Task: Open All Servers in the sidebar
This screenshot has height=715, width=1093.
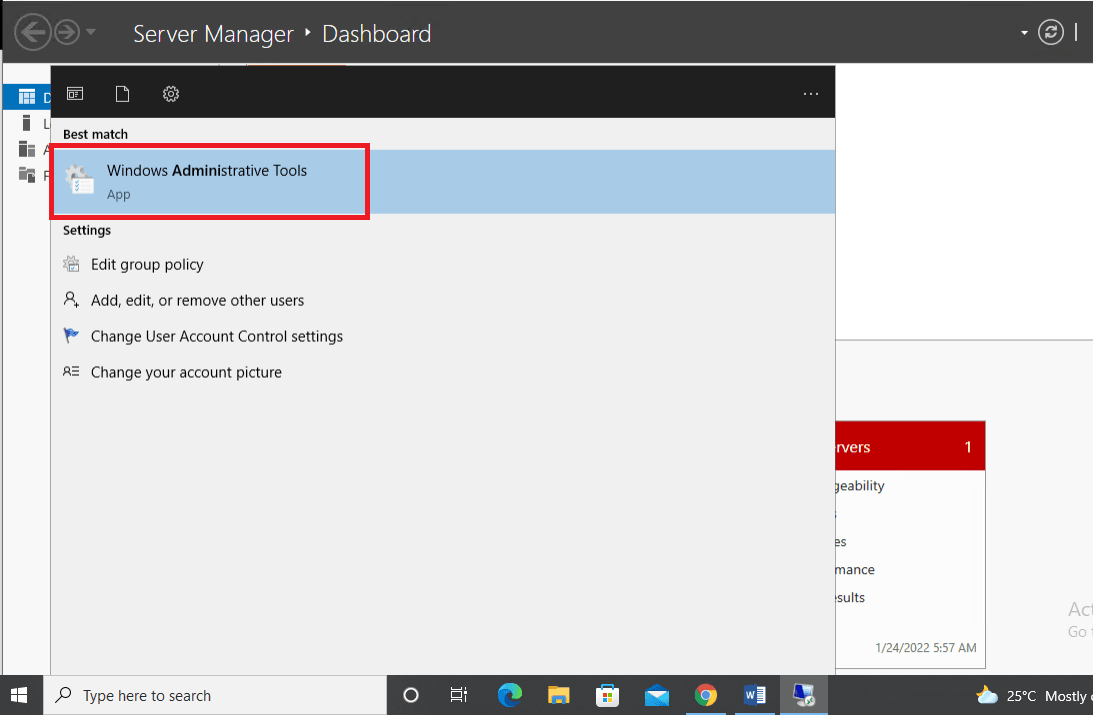Action: [x=25, y=148]
